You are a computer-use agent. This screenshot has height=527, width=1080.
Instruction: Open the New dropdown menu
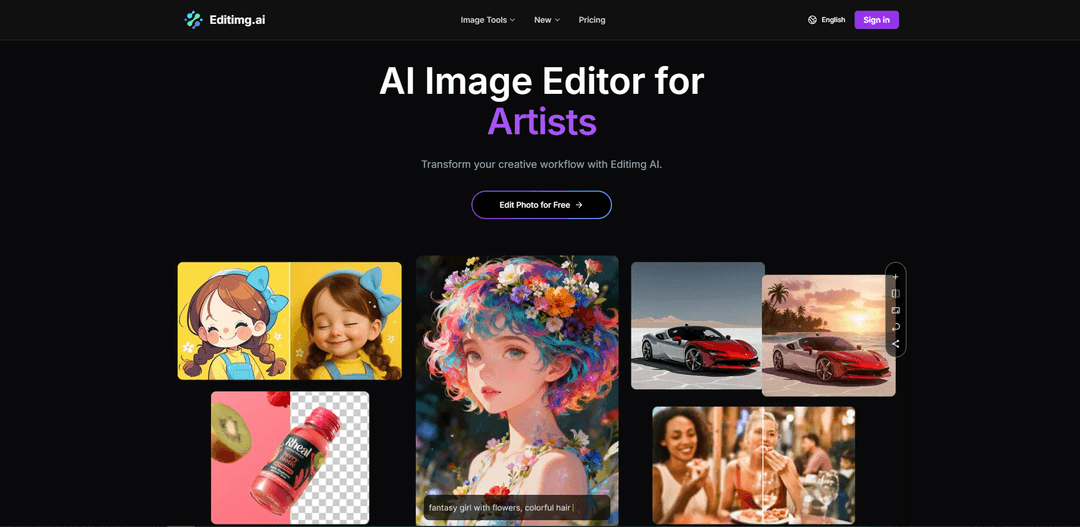(x=546, y=20)
